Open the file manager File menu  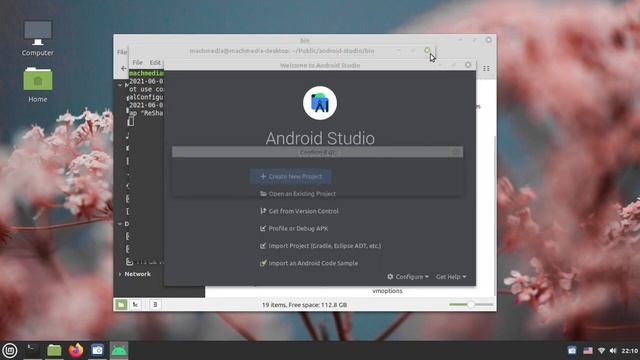[x=122, y=52]
